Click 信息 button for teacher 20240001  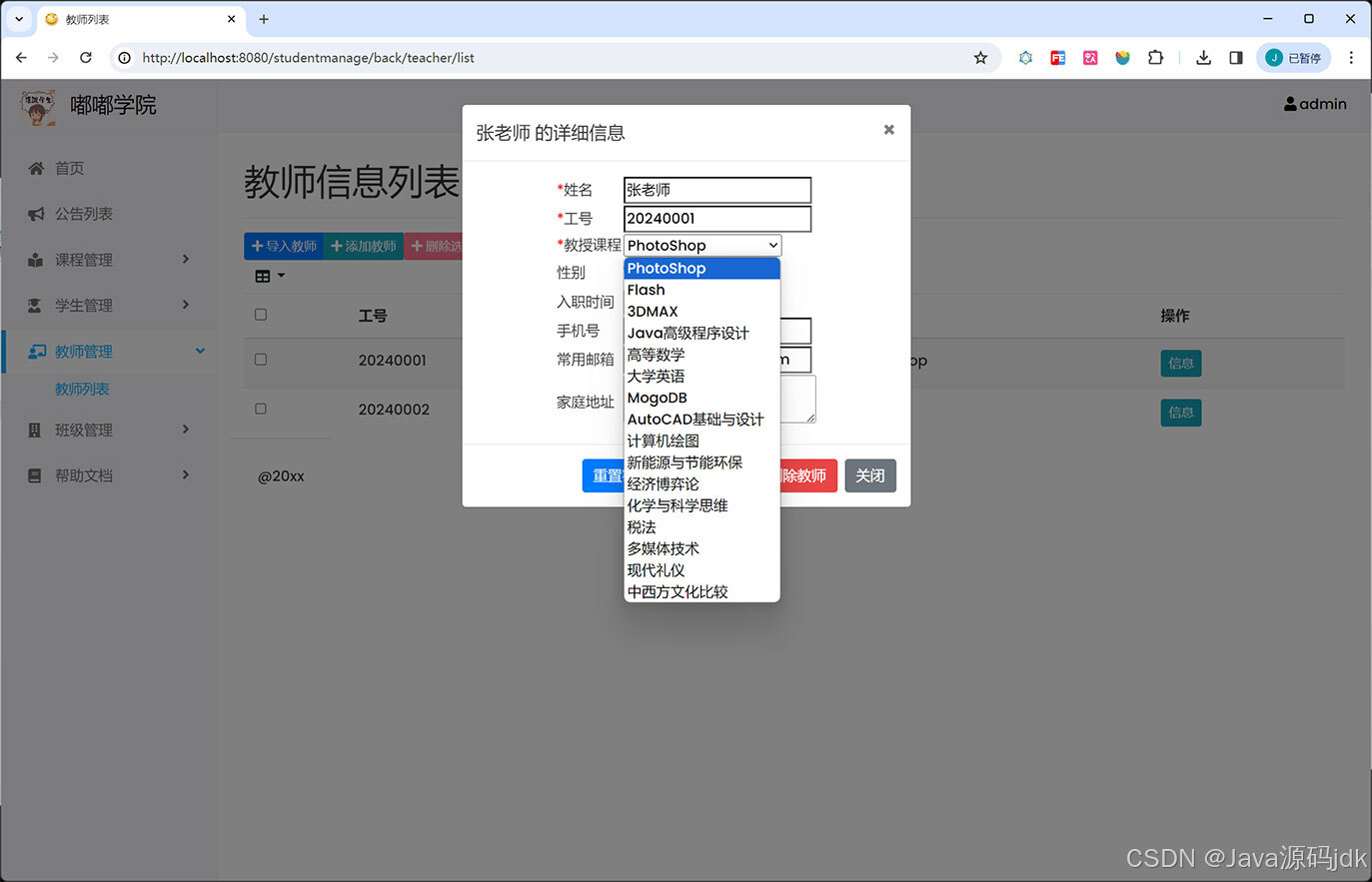click(1181, 364)
